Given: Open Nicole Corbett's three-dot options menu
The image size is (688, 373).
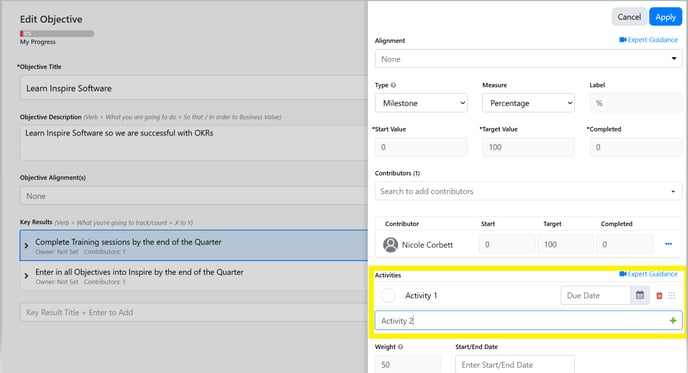Looking at the screenshot, I should tap(668, 244).
